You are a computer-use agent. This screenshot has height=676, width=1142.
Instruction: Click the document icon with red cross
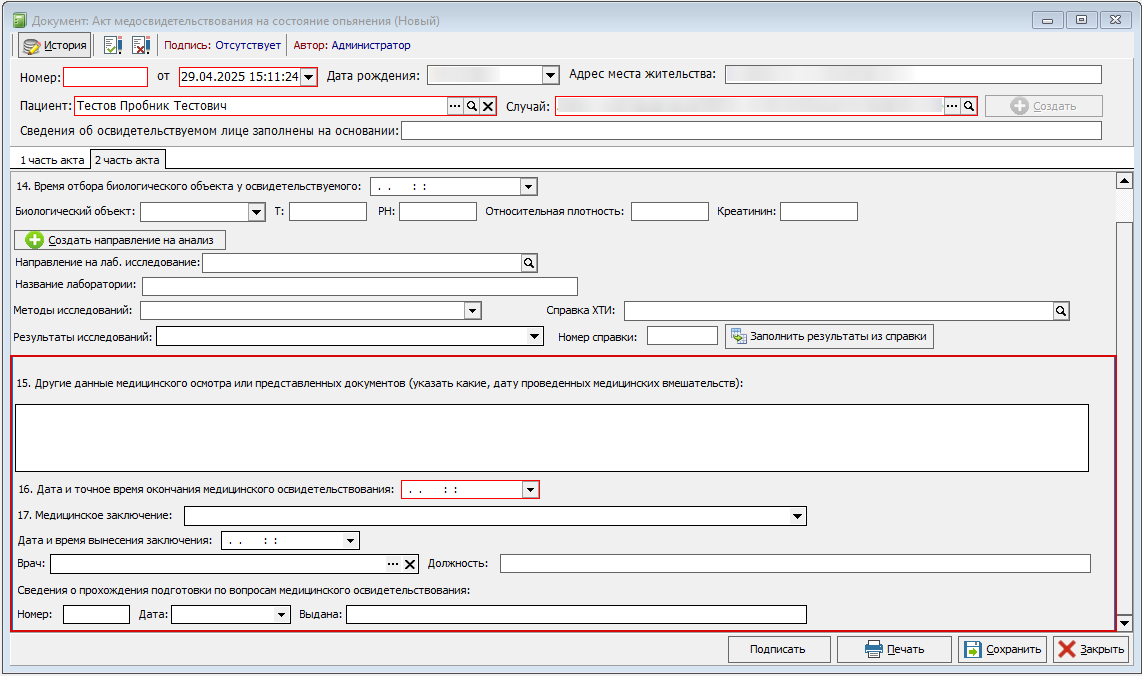click(x=141, y=45)
